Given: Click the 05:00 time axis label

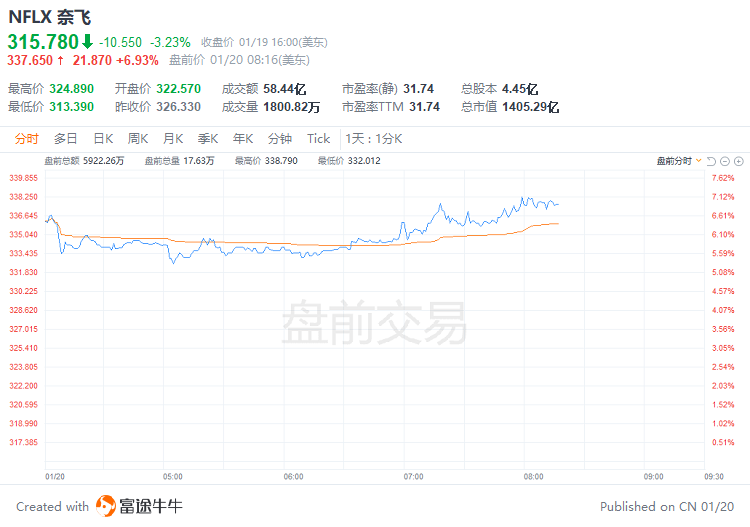Looking at the screenshot, I should click(173, 476).
